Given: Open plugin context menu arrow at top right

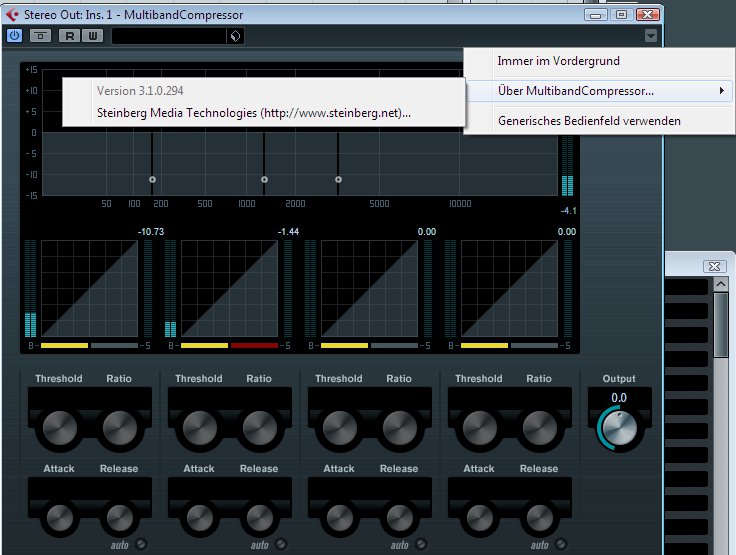Looking at the screenshot, I should pyautogui.click(x=651, y=36).
